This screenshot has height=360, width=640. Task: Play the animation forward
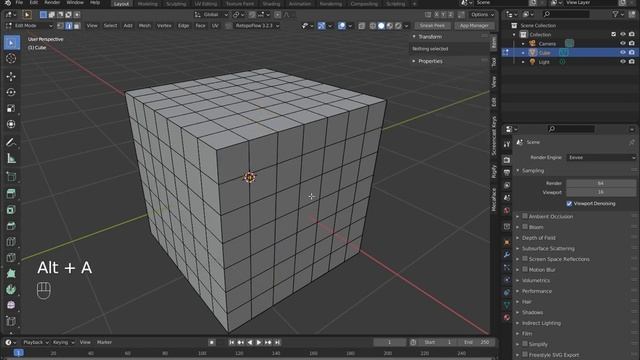pyautogui.click(x=259, y=342)
